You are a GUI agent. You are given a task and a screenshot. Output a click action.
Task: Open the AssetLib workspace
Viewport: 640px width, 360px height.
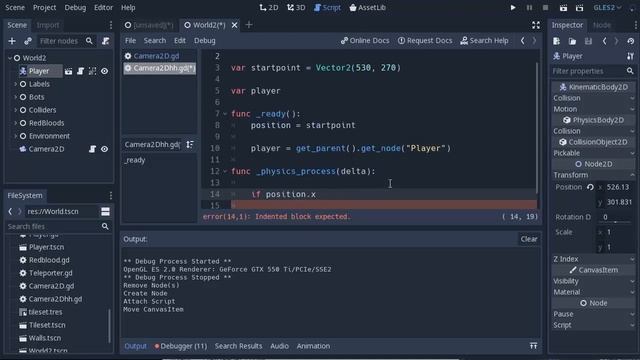tap(367, 8)
